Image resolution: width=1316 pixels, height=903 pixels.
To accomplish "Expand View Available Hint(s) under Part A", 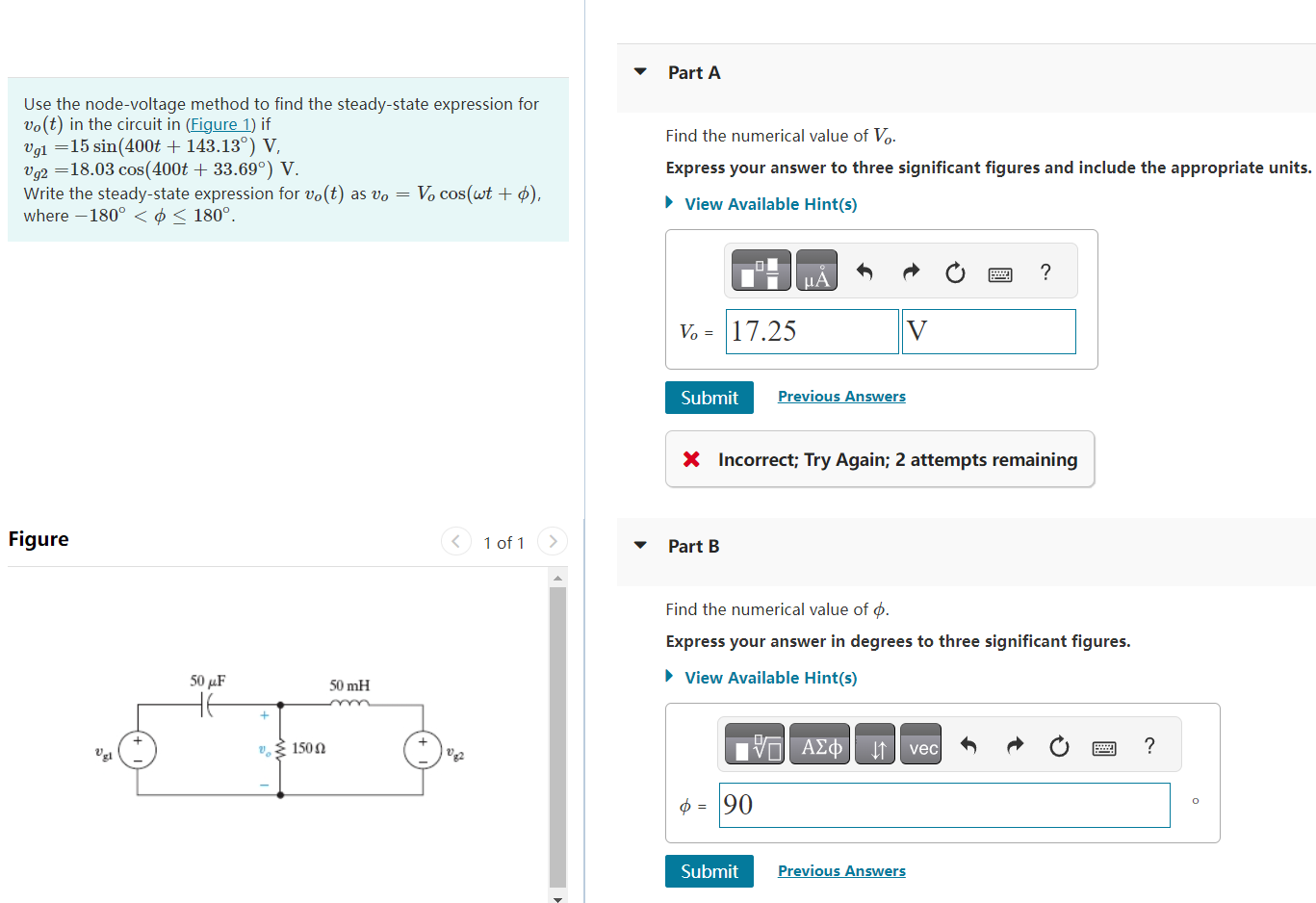I will pyautogui.click(x=770, y=203).
